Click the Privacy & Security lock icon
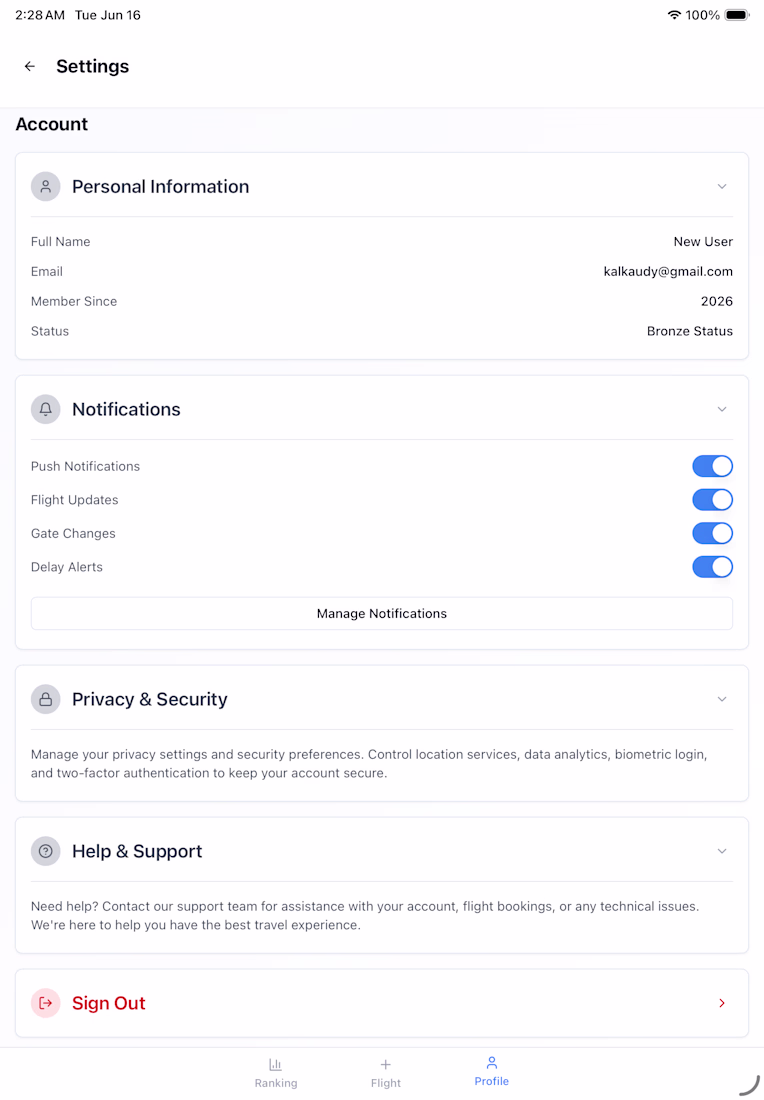Image resolution: width=764 pixels, height=1100 pixels. point(46,699)
